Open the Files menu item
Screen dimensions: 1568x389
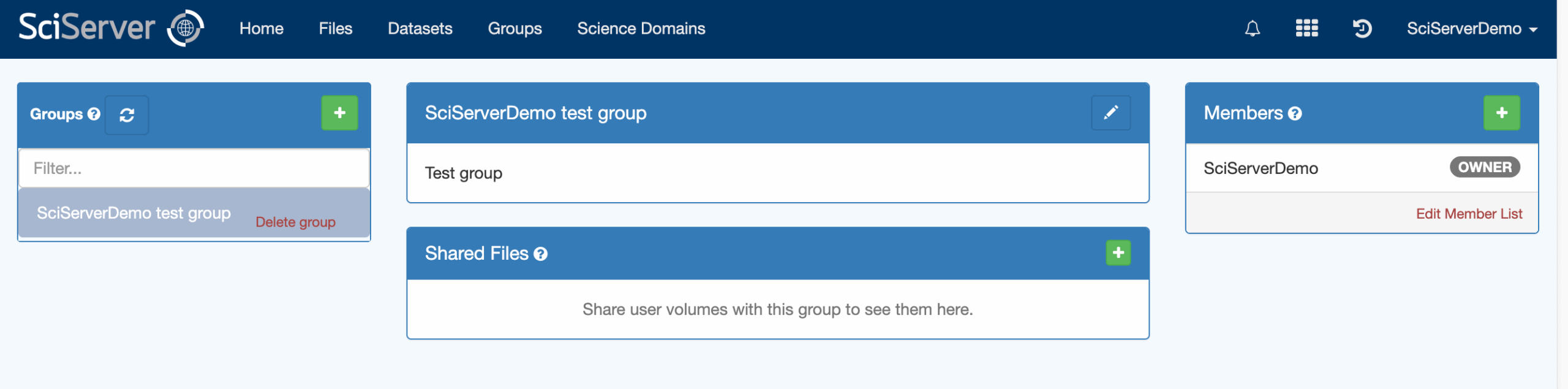click(x=335, y=29)
